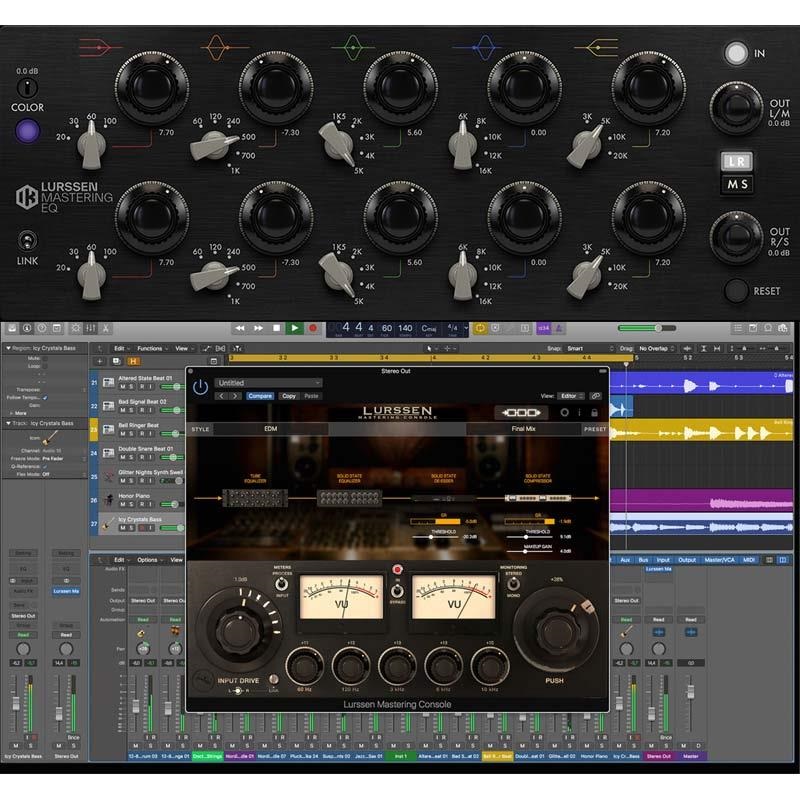Solo the Bad Signal Beat 02 track
The width and height of the screenshot is (800, 800).
(132, 410)
